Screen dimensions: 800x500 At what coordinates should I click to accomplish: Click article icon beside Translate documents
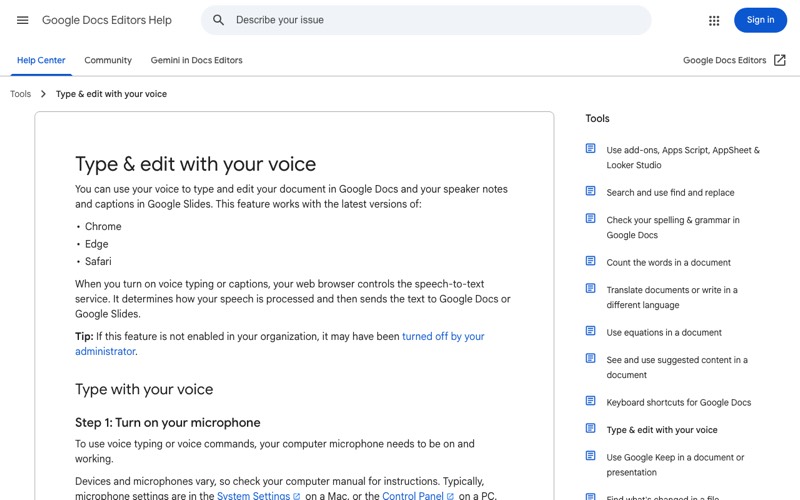click(x=590, y=288)
